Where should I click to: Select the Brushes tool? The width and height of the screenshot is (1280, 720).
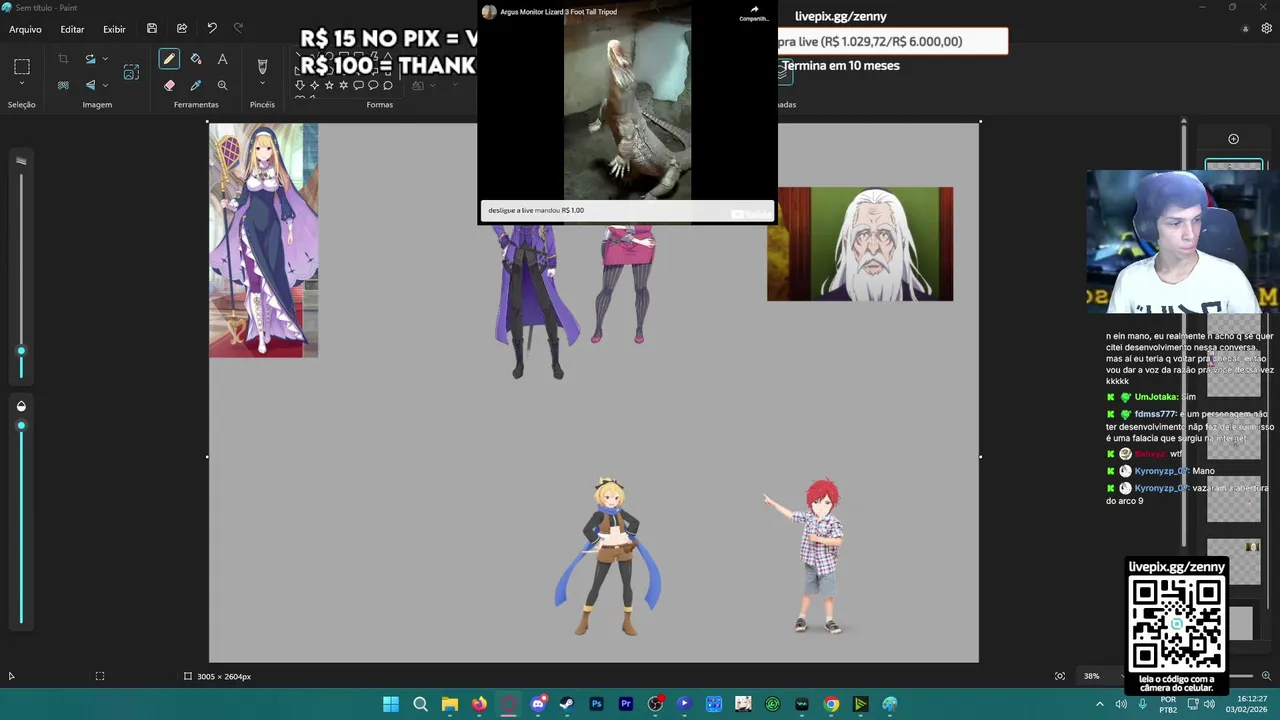[x=262, y=67]
